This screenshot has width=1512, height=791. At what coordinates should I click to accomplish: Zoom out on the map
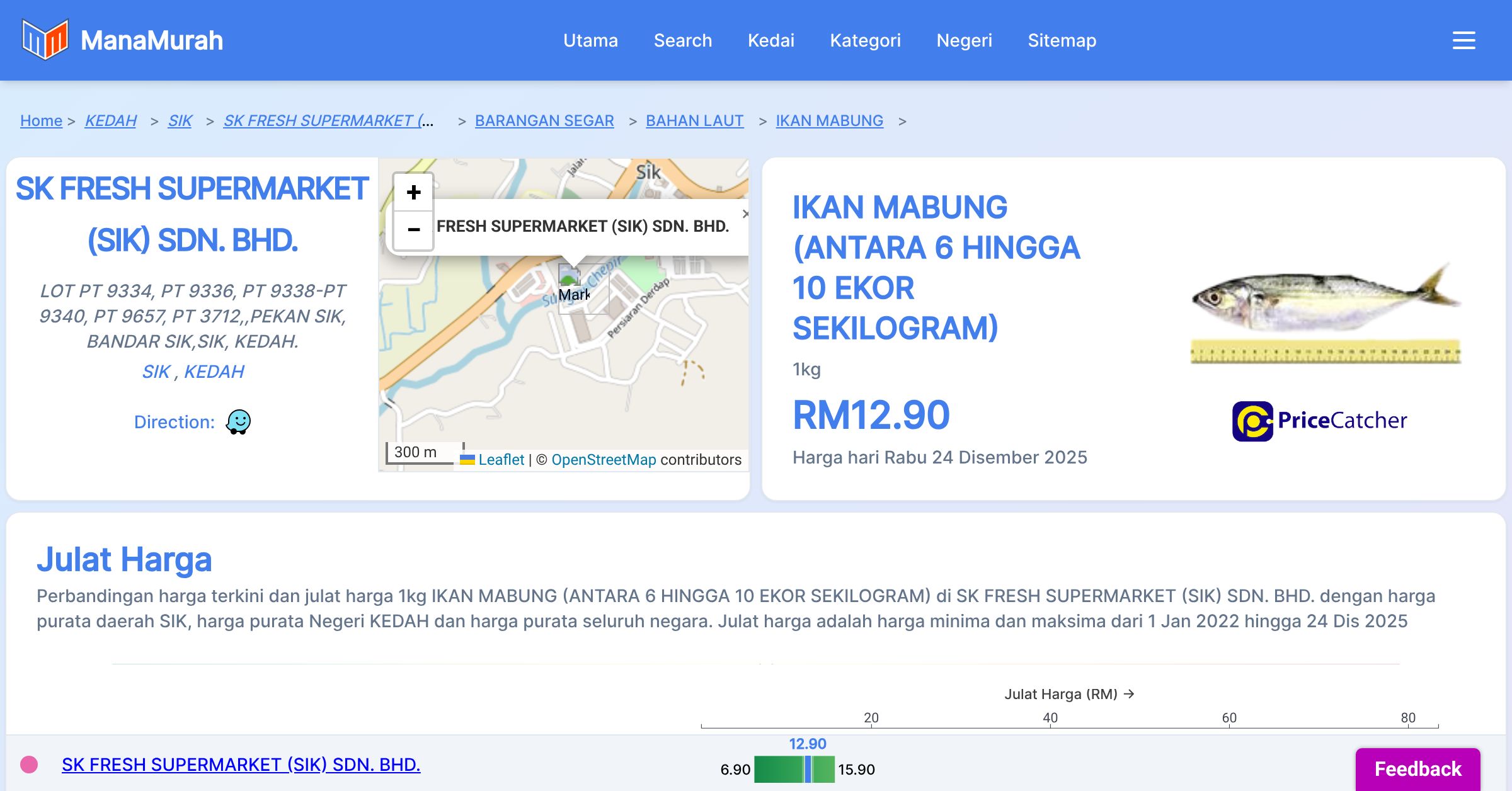click(413, 229)
